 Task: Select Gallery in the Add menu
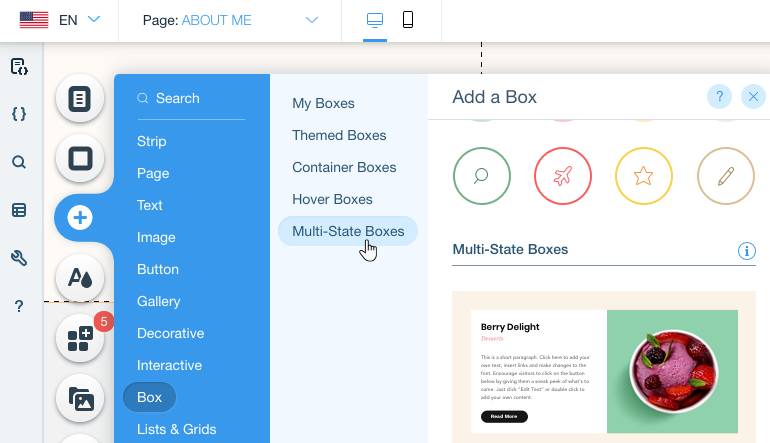click(159, 301)
